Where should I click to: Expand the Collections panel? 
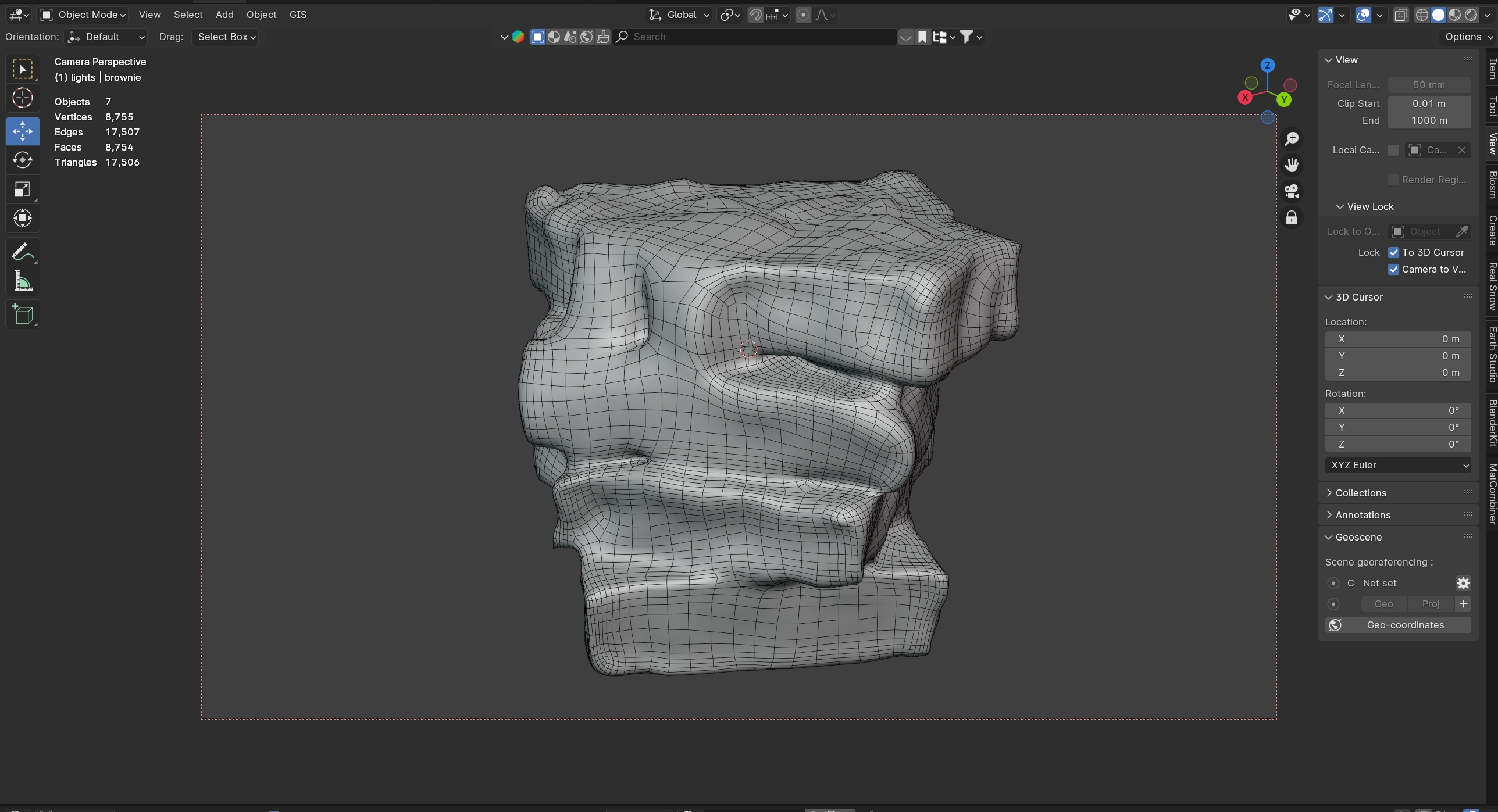coord(1361,493)
